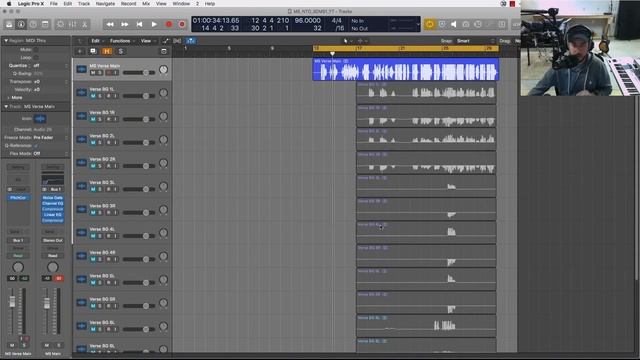Adjust the MS Main channel strip fader
The height and width of the screenshot is (360, 640).
tap(47, 303)
